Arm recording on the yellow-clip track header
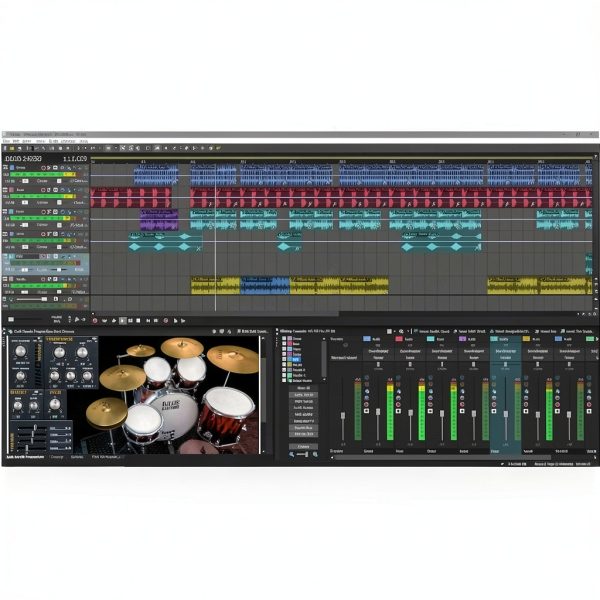The width and height of the screenshot is (600, 600). pos(43,279)
